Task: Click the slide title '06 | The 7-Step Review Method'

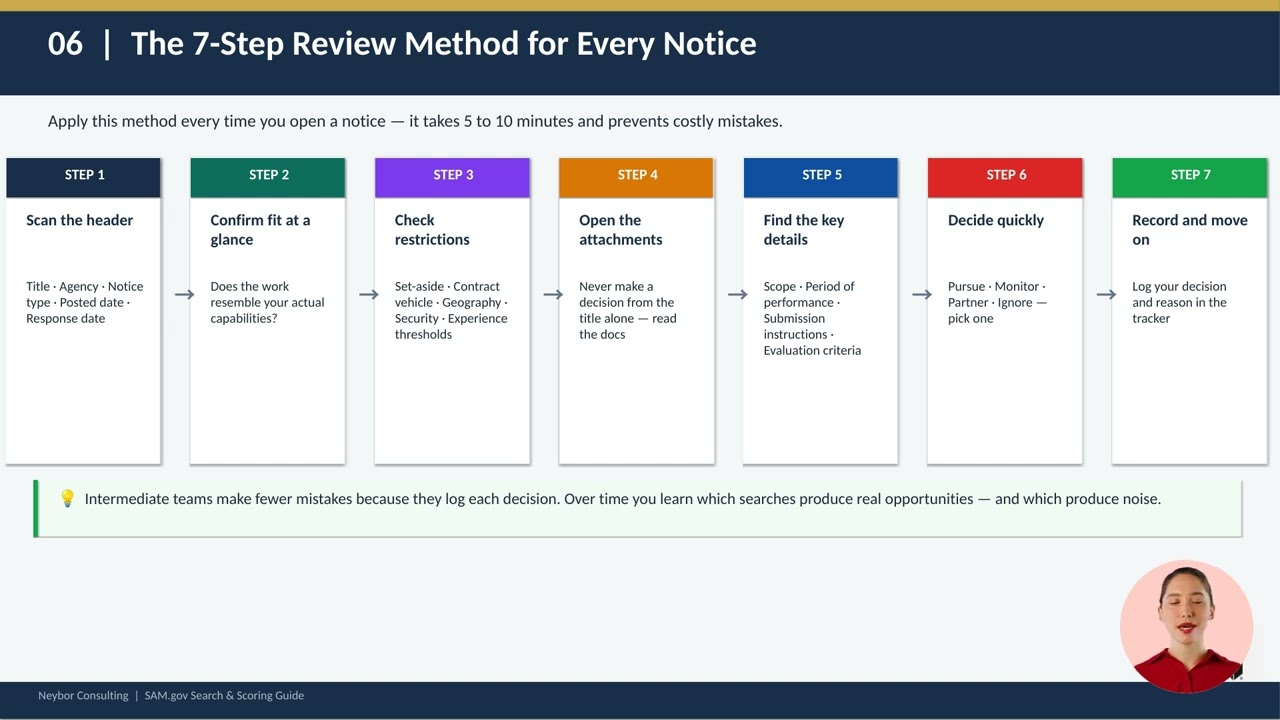Action: [402, 43]
